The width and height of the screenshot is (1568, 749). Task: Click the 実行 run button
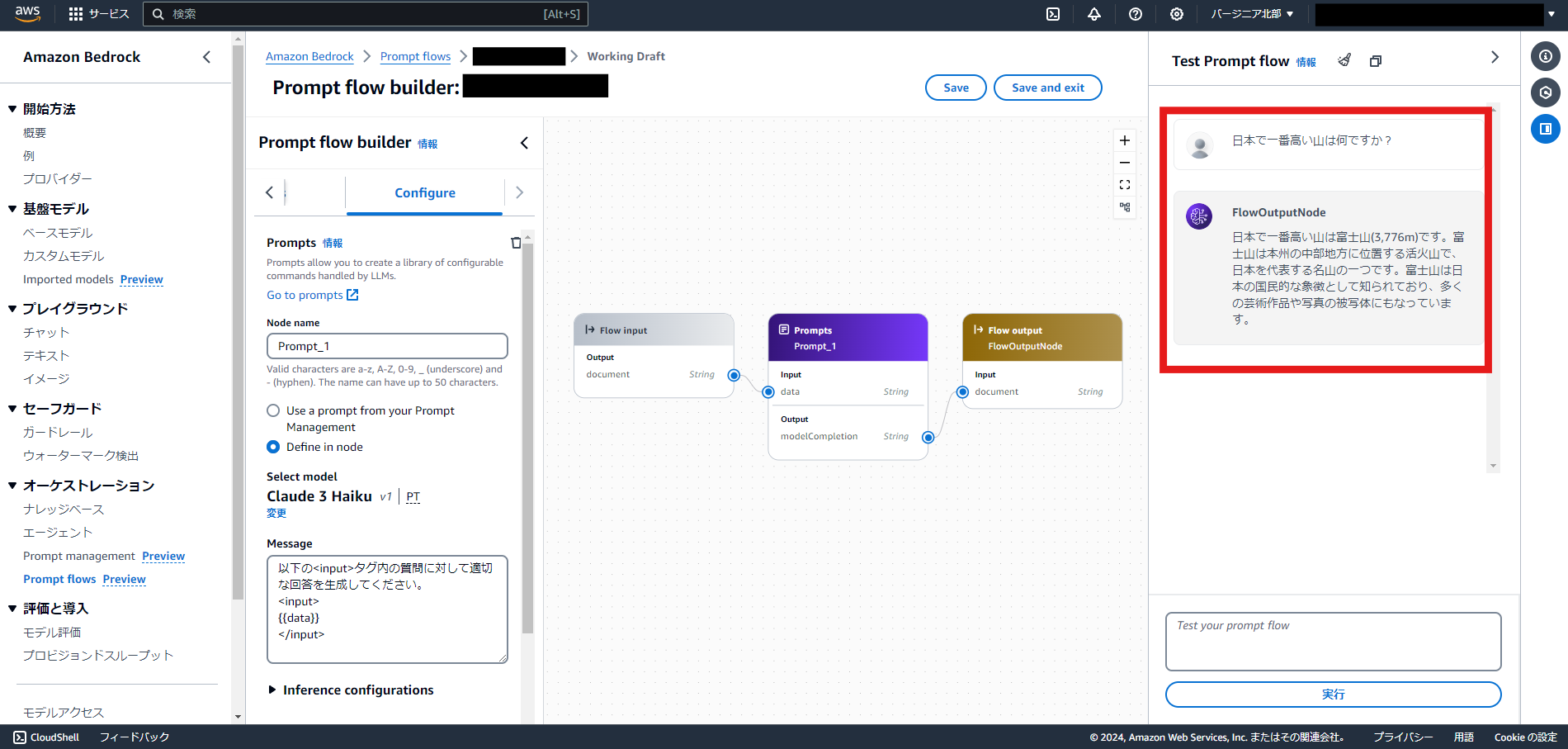coord(1333,694)
